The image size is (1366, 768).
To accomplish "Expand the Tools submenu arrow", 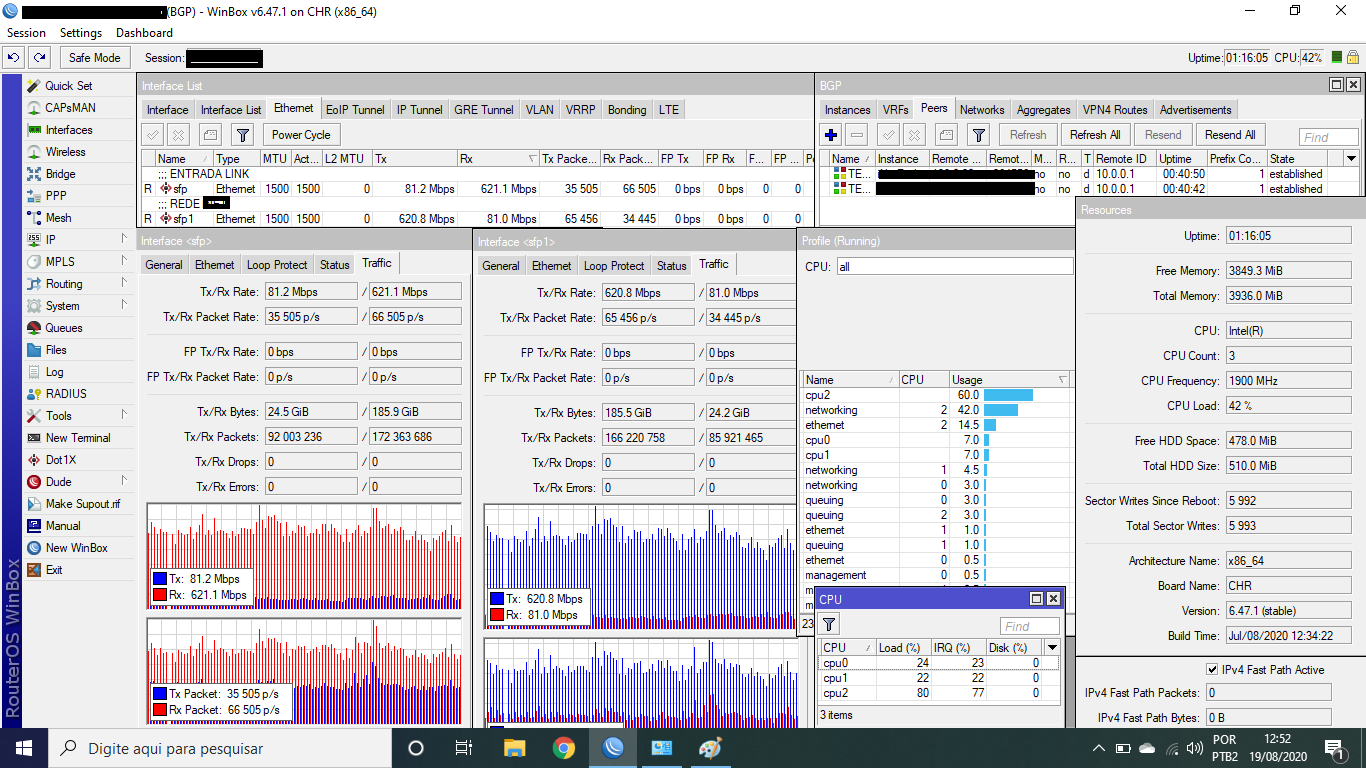I will [124, 415].
